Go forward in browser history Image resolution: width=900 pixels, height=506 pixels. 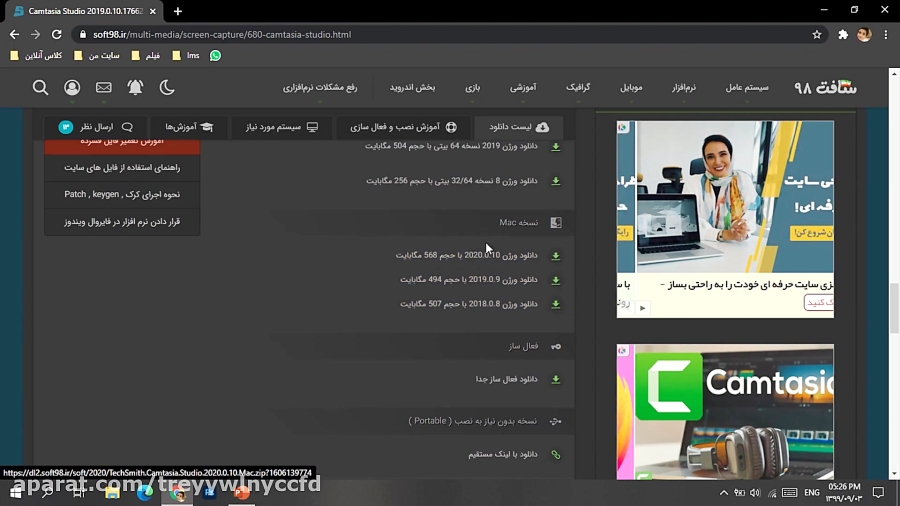point(36,34)
